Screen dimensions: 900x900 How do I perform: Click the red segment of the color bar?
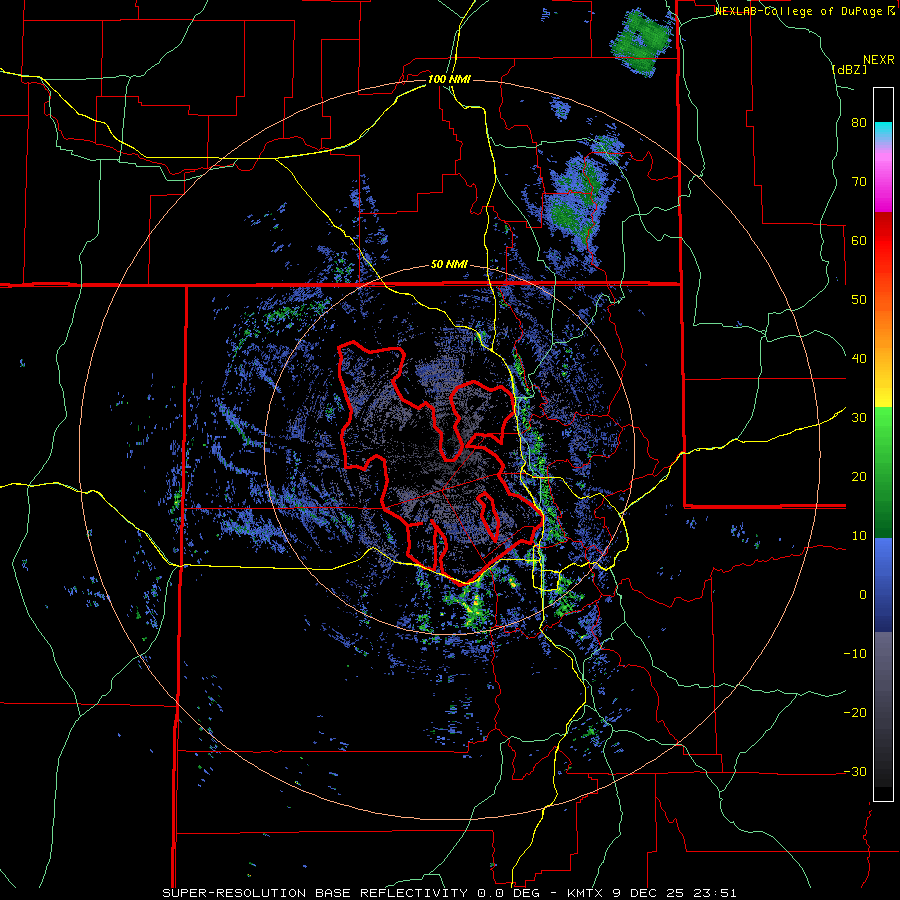883,241
